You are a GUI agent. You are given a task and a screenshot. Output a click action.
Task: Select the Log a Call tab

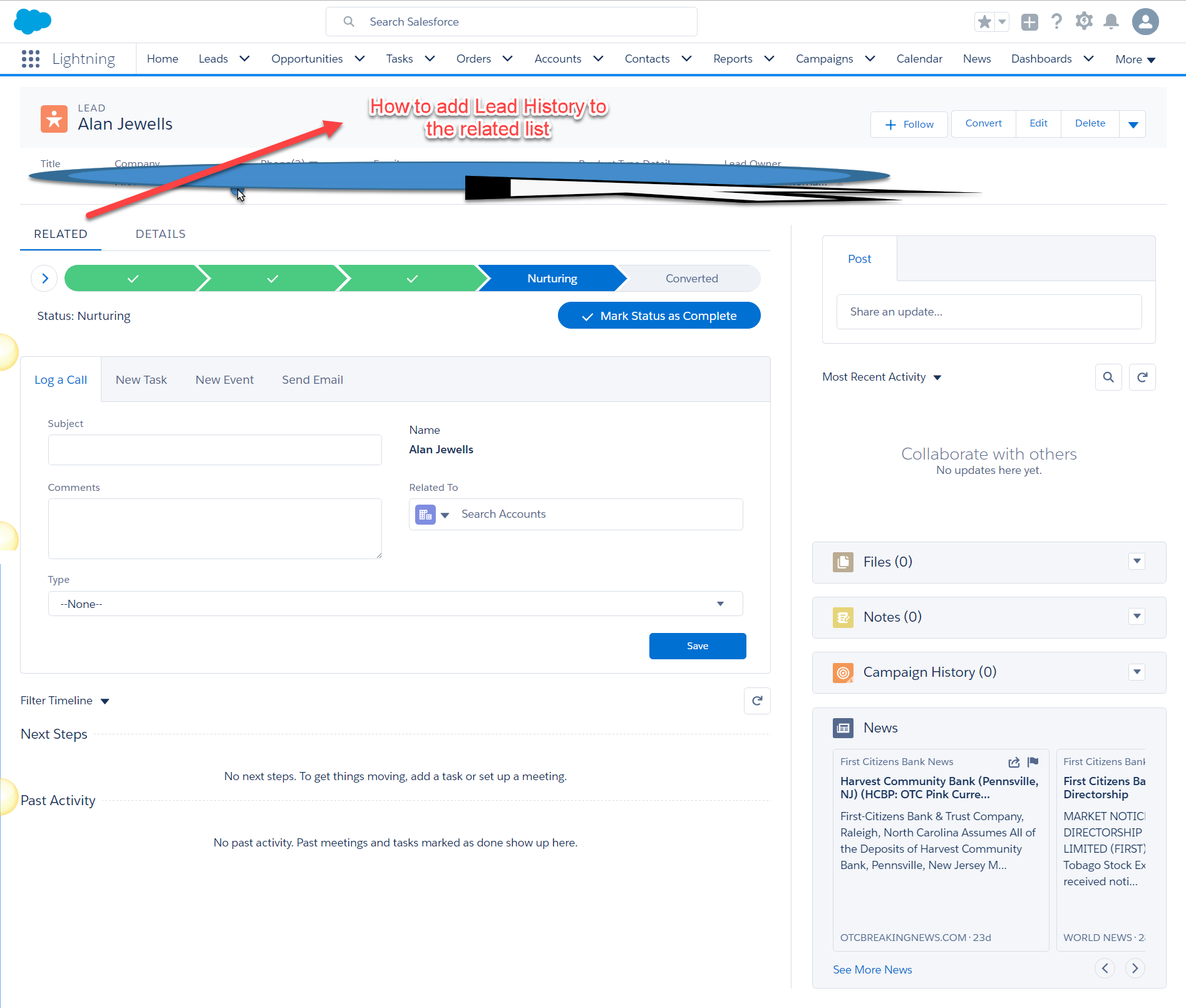[61, 380]
